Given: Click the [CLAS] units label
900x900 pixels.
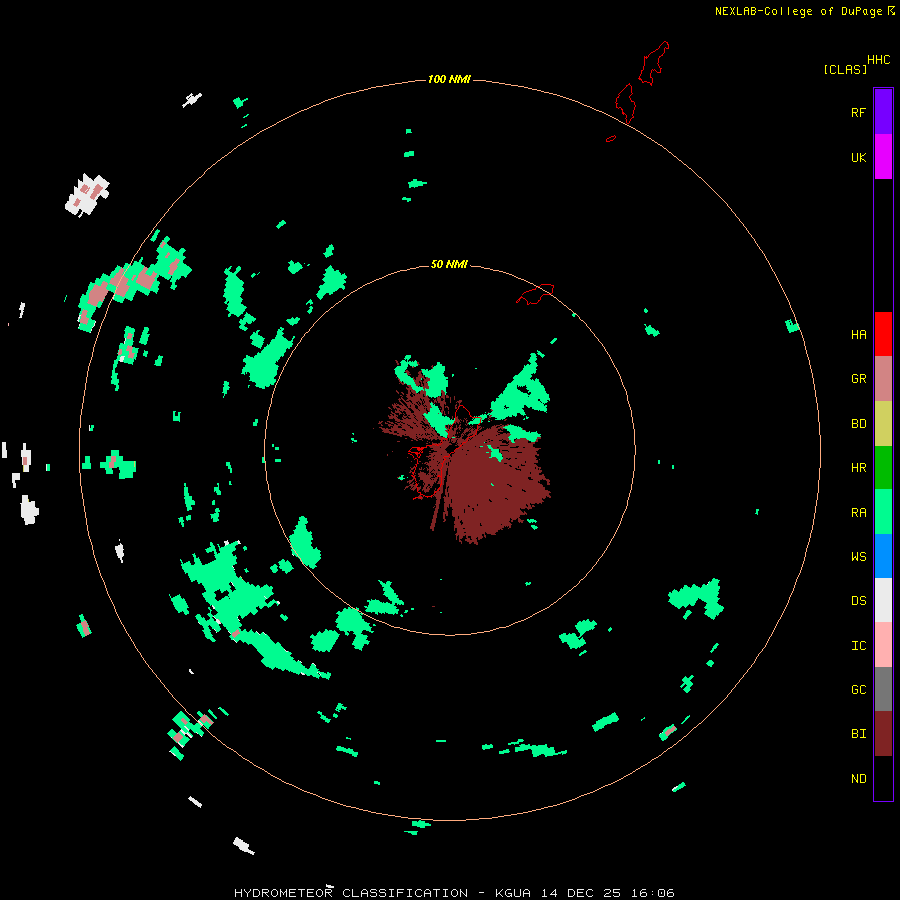Looking at the screenshot, I should tap(845, 69).
